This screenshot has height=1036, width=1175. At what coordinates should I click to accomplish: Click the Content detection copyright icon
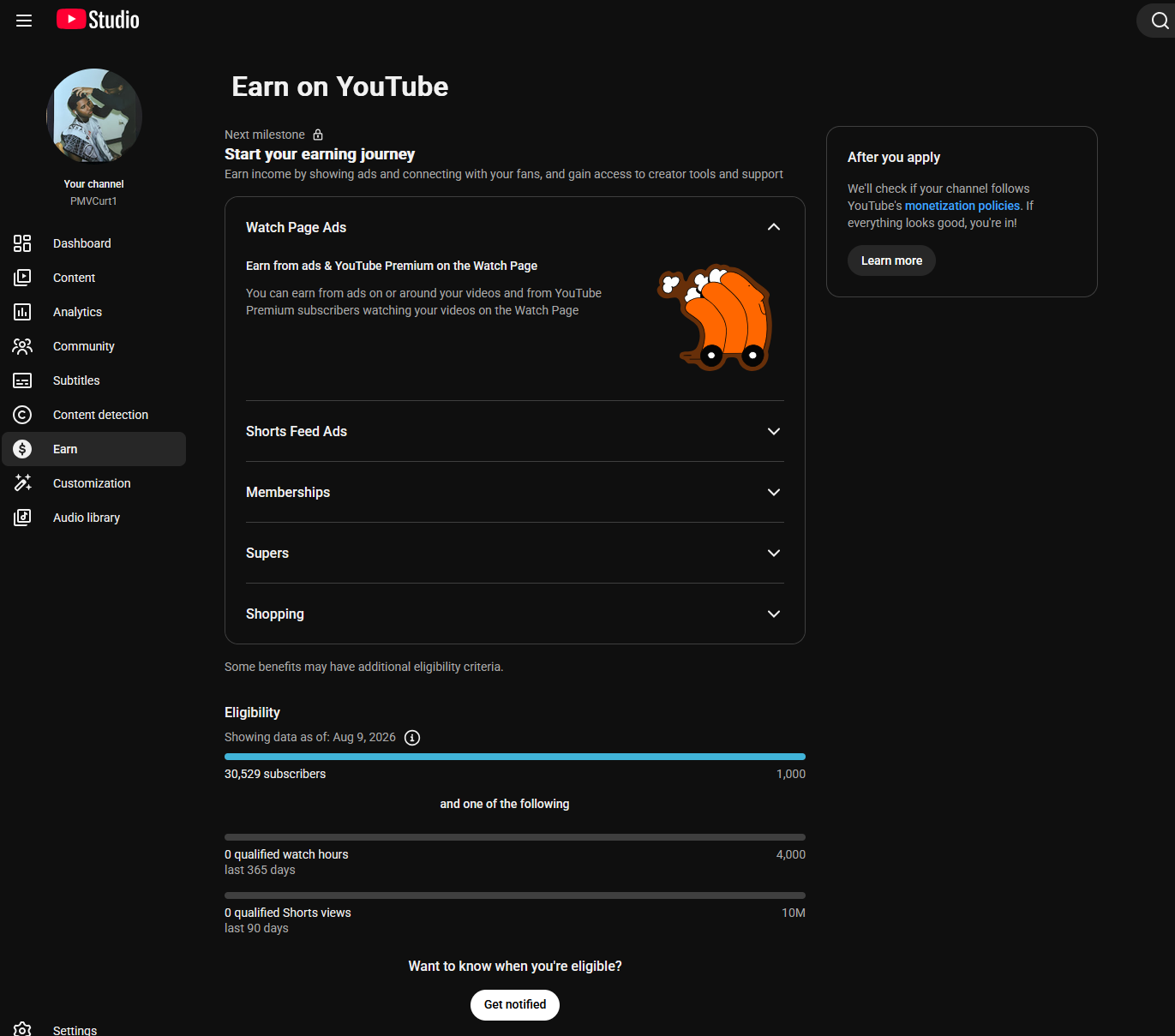22,415
